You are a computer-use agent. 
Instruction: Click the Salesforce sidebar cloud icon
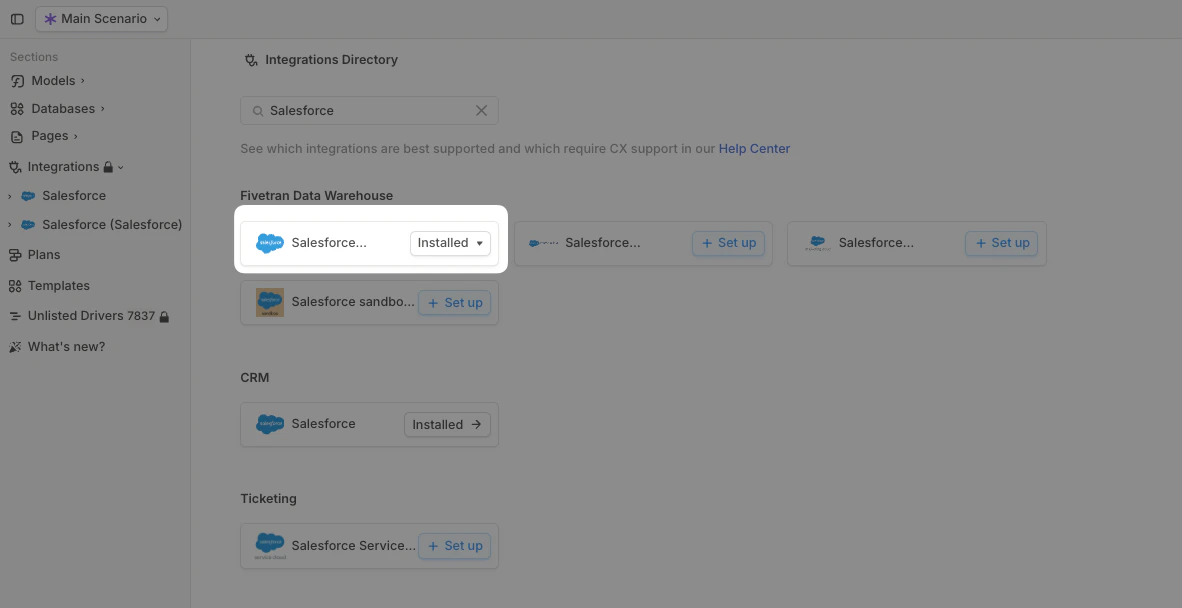point(28,196)
